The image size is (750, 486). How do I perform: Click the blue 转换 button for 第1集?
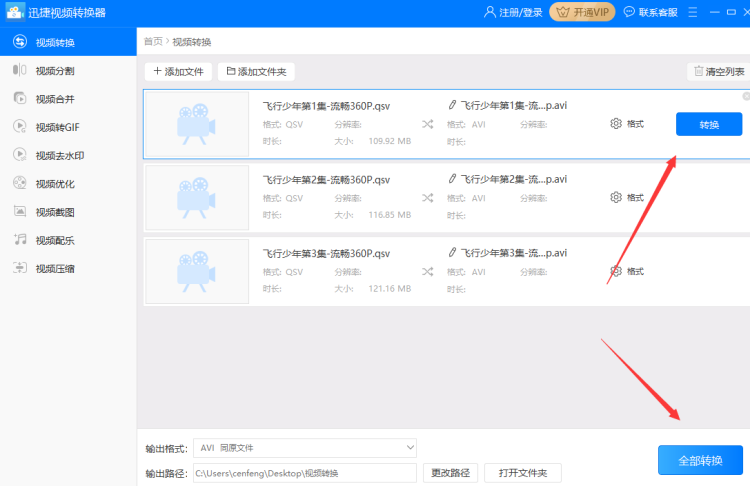point(709,124)
